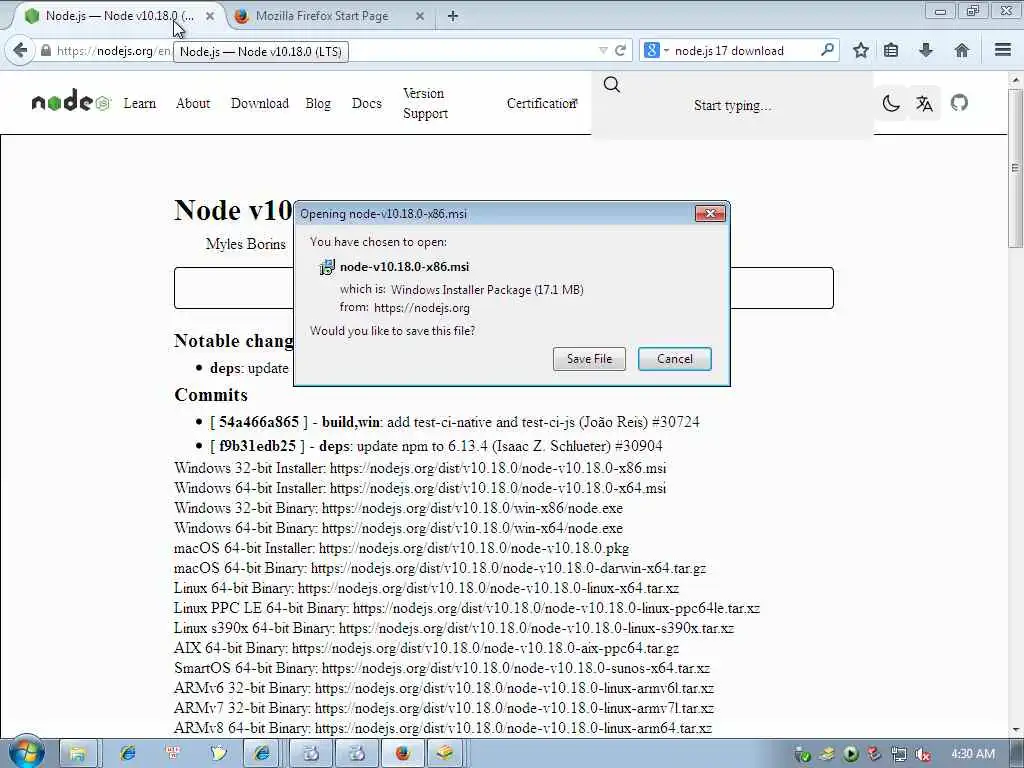Screen dimensions: 1024x768
Task: Click the Windows 32-bit Installer URL text
Action: (498, 468)
